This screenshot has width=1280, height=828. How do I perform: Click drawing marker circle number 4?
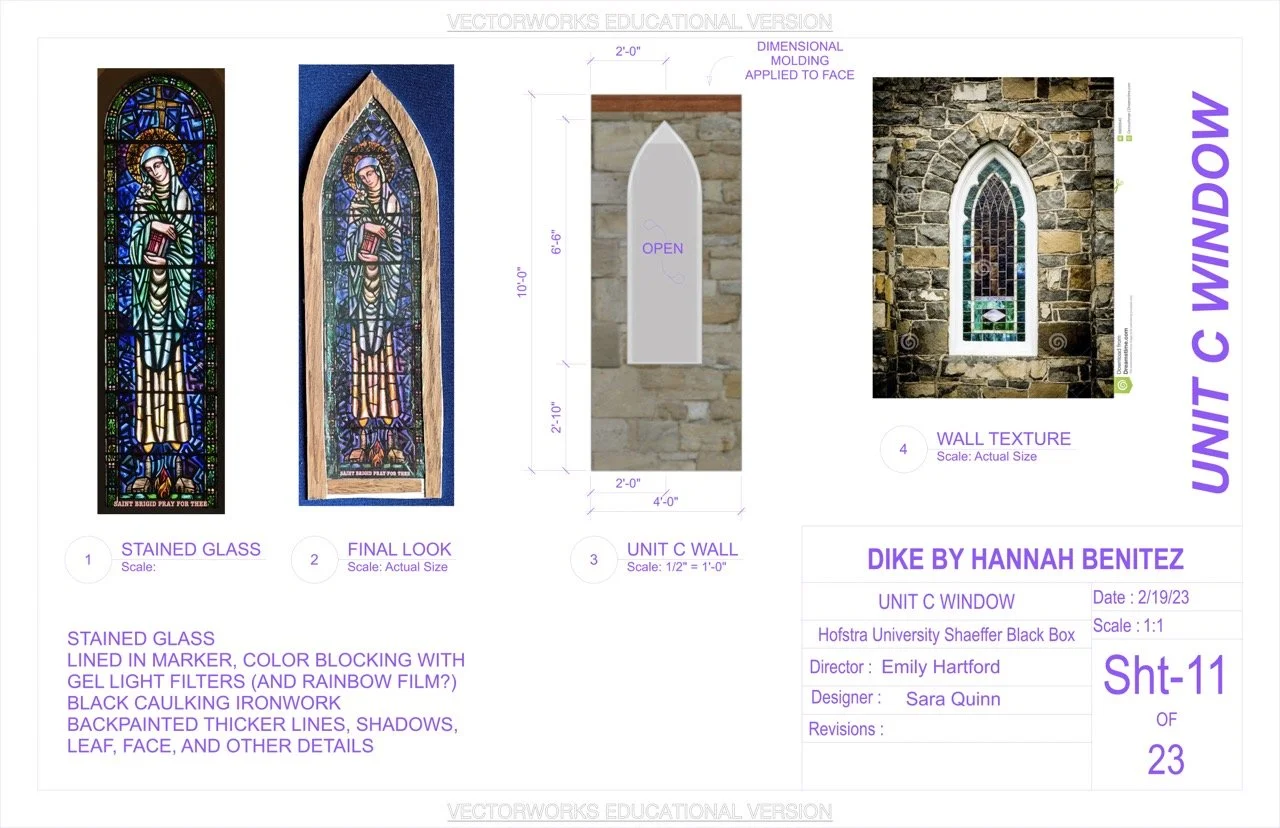903,449
